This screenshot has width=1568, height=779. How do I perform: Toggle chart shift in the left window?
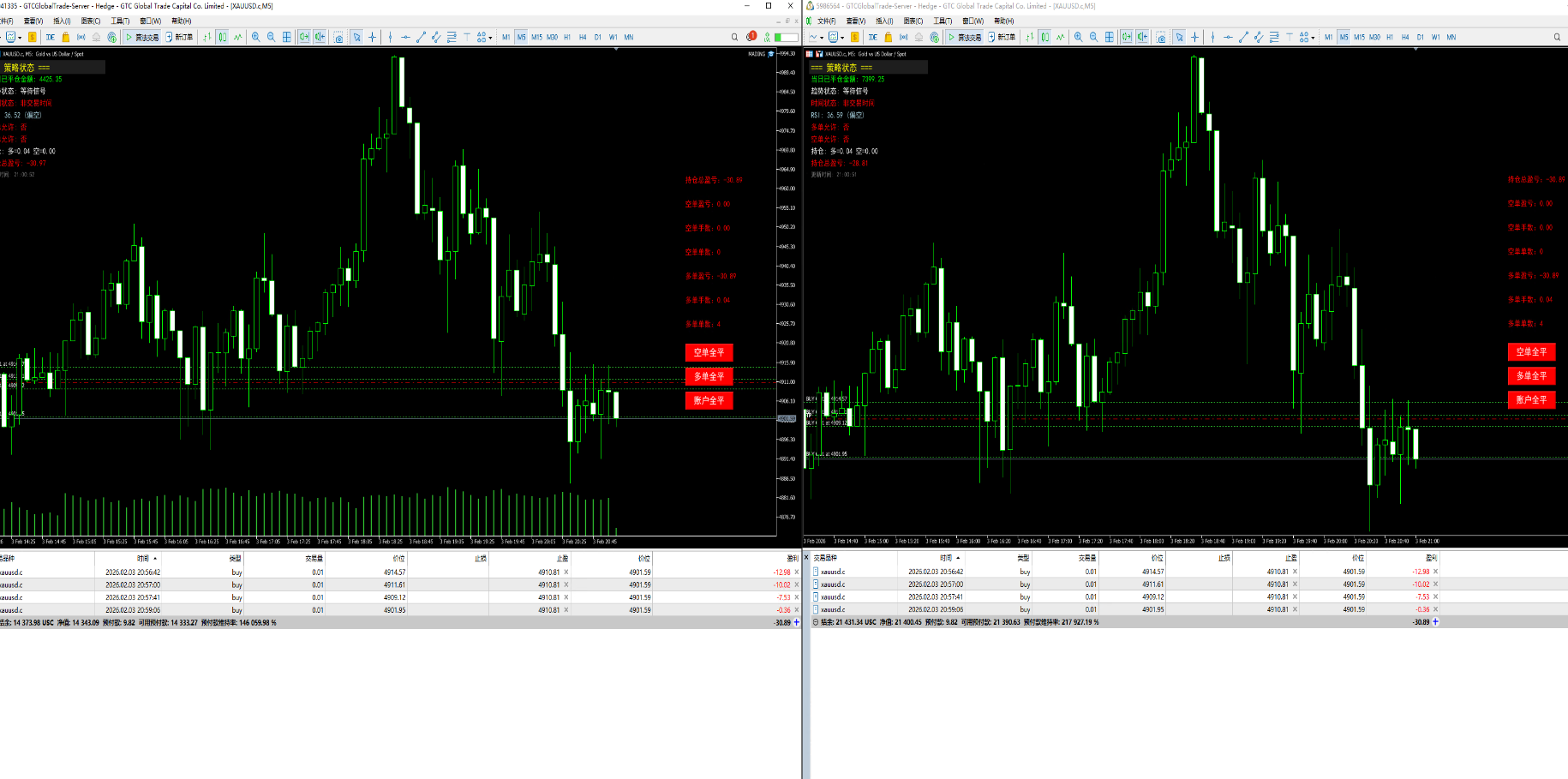point(320,37)
